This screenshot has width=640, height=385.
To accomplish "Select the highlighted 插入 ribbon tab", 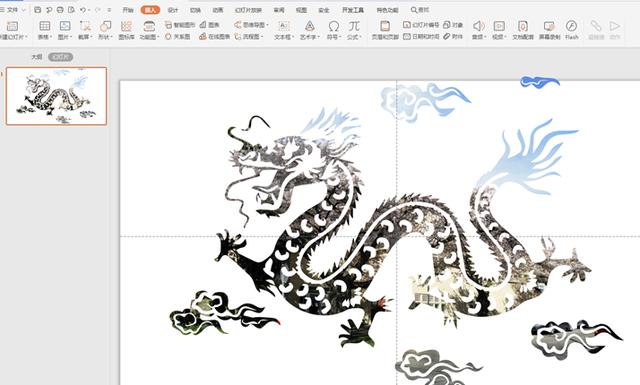I will pyautogui.click(x=150, y=10).
